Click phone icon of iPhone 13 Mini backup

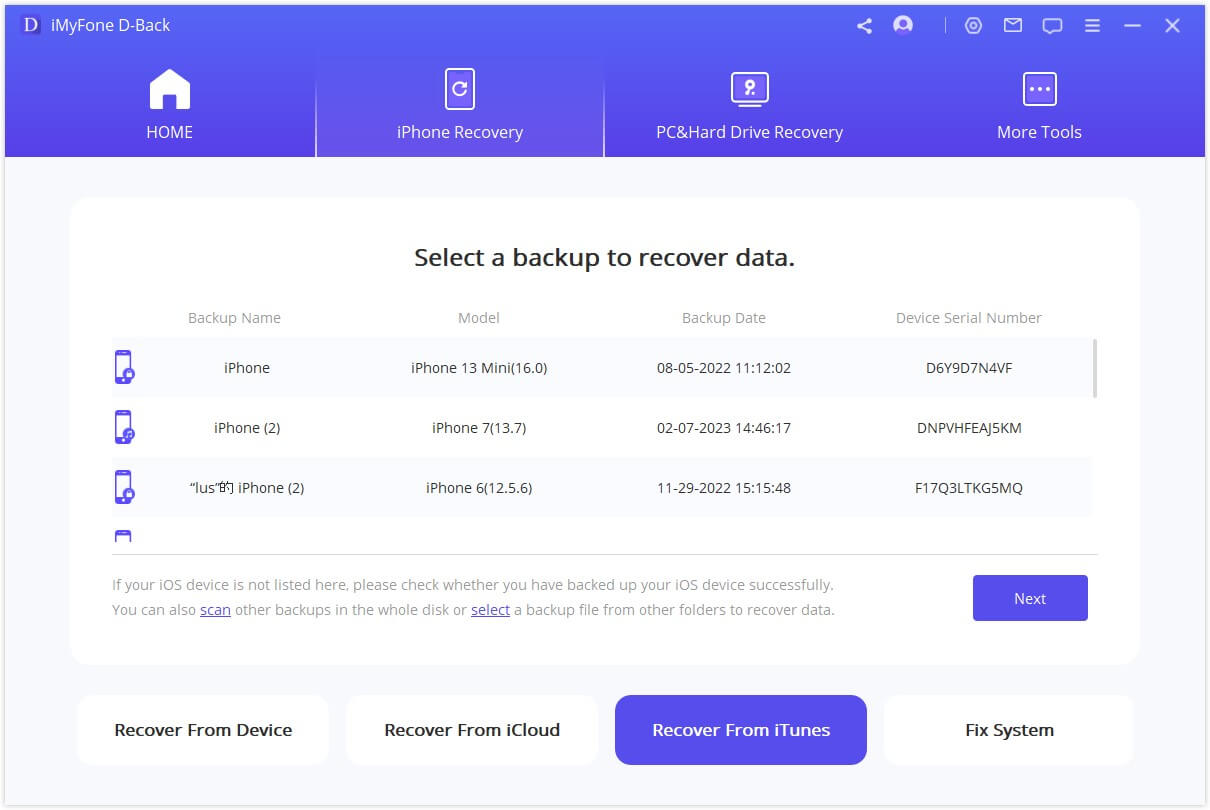[x=124, y=368]
